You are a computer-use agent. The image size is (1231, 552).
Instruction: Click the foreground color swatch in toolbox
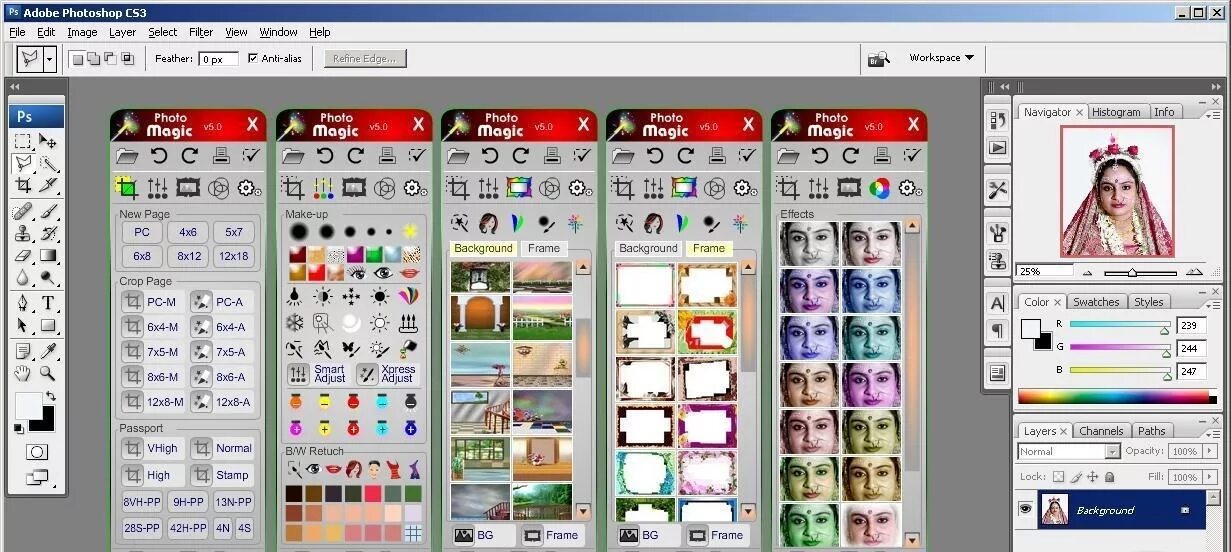pos(28,406)
